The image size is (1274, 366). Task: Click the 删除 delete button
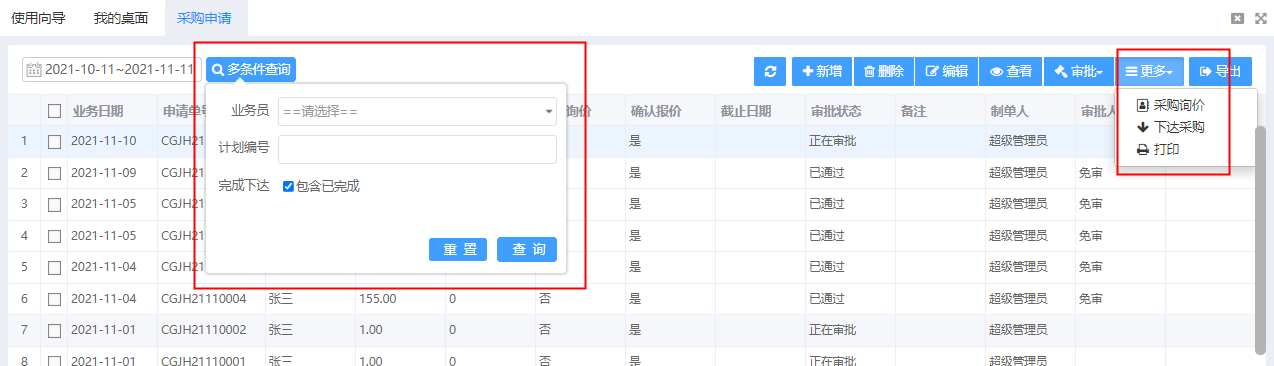[883, 71]
